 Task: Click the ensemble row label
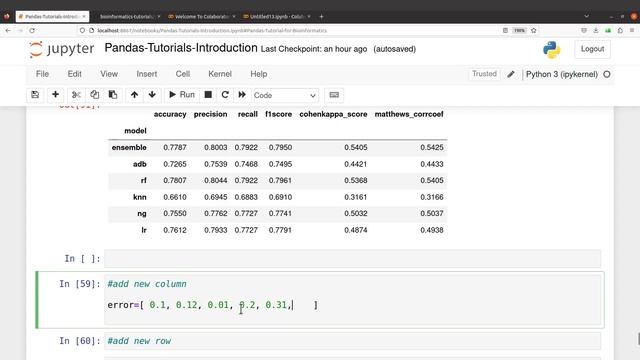[129, 147]
